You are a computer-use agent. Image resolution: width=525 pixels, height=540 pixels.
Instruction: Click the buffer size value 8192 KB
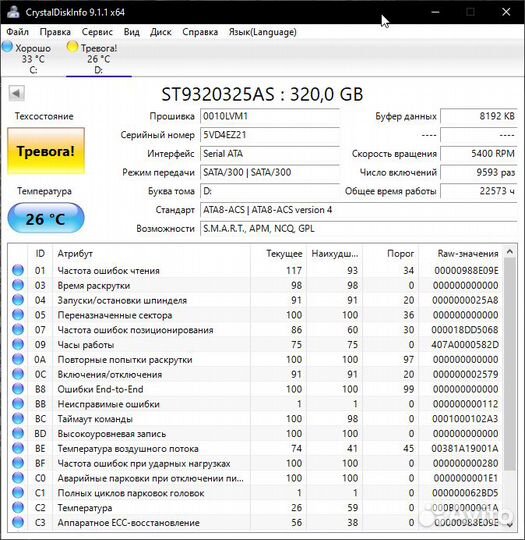[x=479, y=116]
